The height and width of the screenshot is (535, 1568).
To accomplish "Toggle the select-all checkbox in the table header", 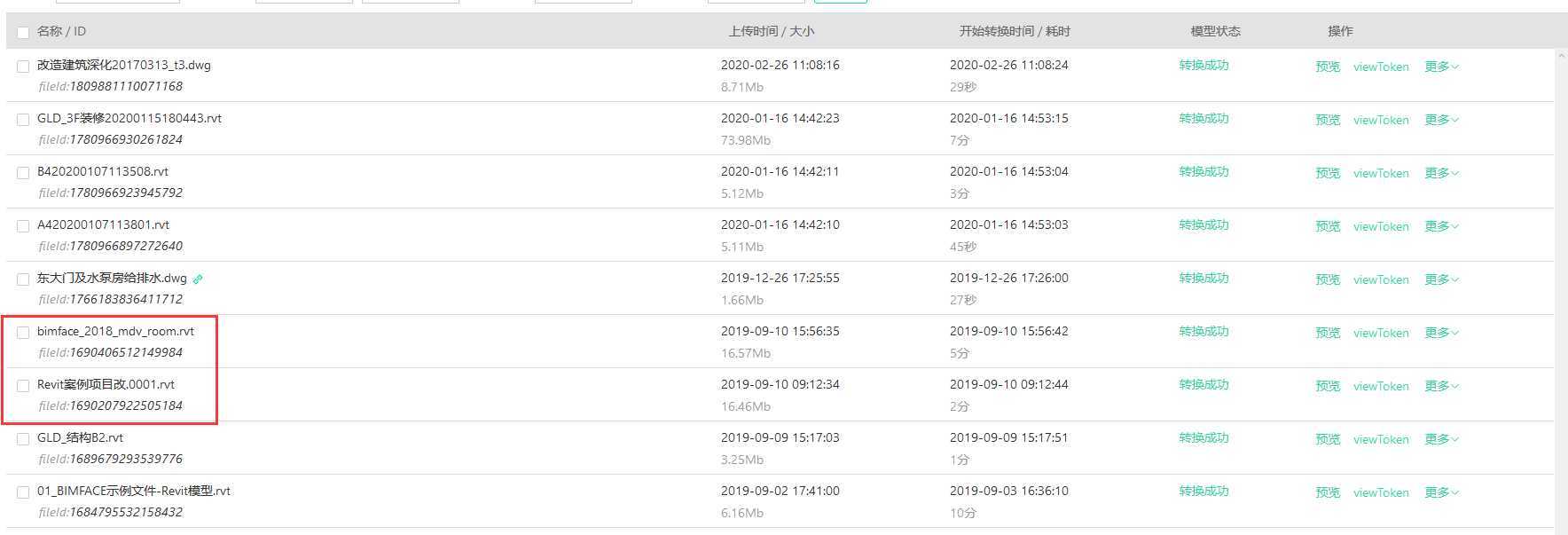I will click(23, 33).
